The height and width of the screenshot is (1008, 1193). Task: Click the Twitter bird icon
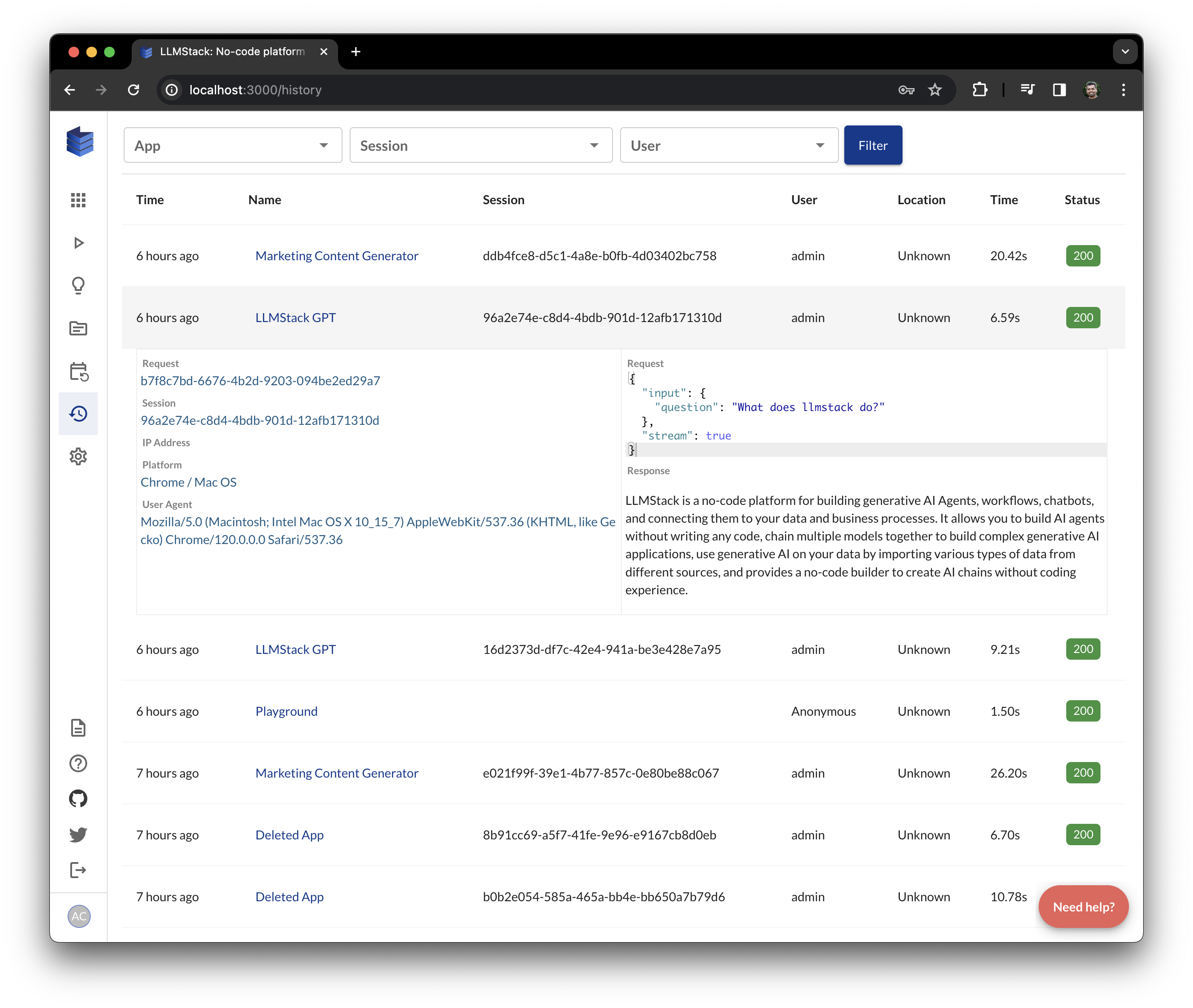[78, 834]
